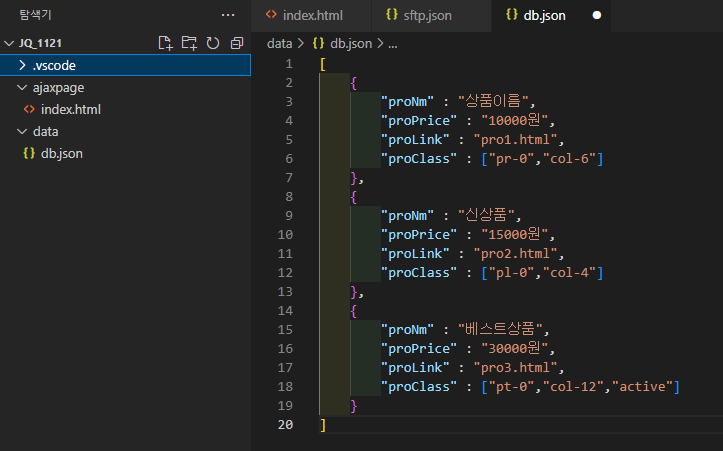Collapse the JQ_1121 root folder chevron
Viewport: 723px width, 451px height.
(9, 43)
